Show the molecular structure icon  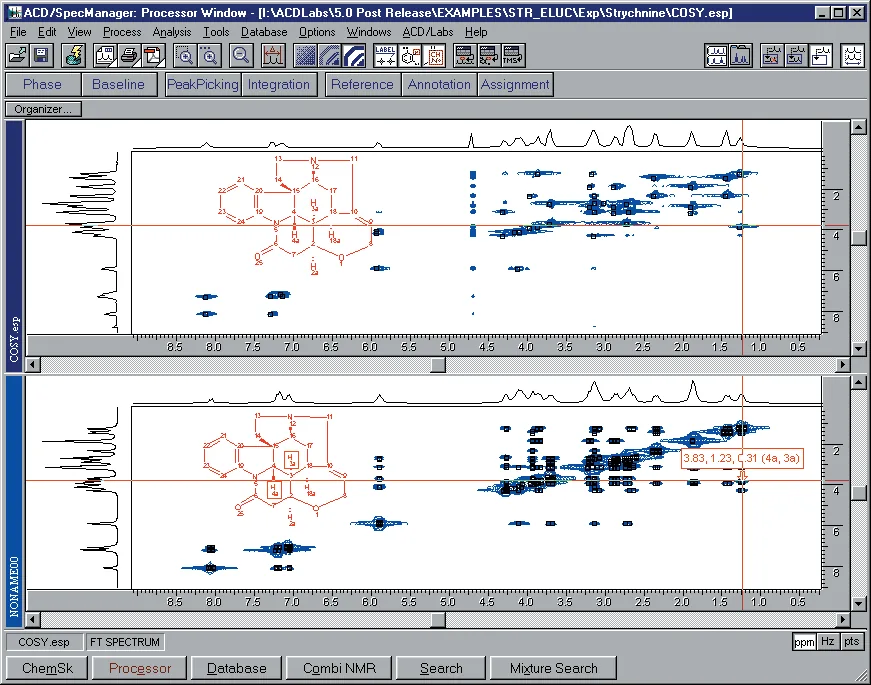point(411,56)
